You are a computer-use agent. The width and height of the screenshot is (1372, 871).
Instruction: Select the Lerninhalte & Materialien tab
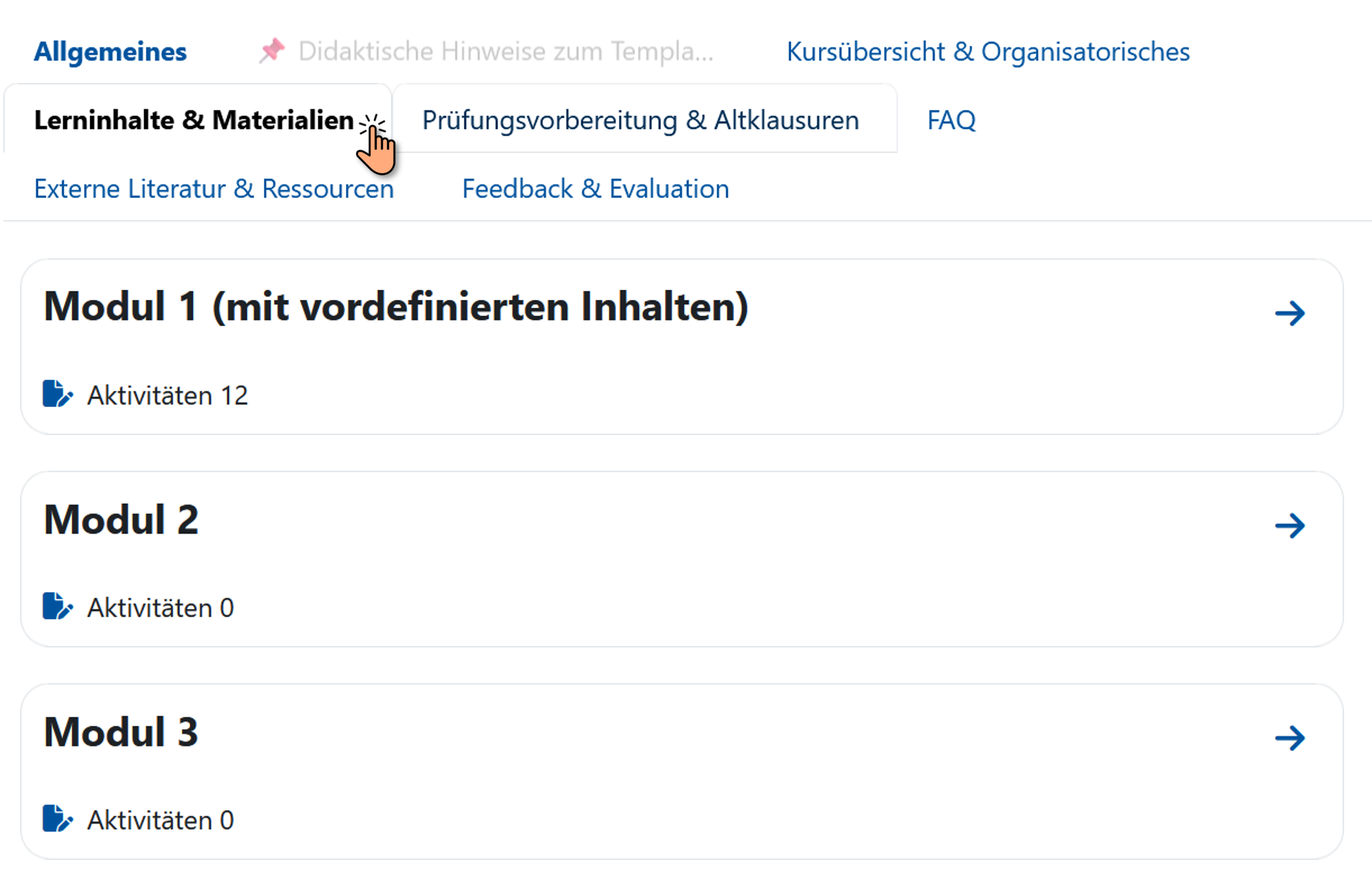(x=193, y=120)
